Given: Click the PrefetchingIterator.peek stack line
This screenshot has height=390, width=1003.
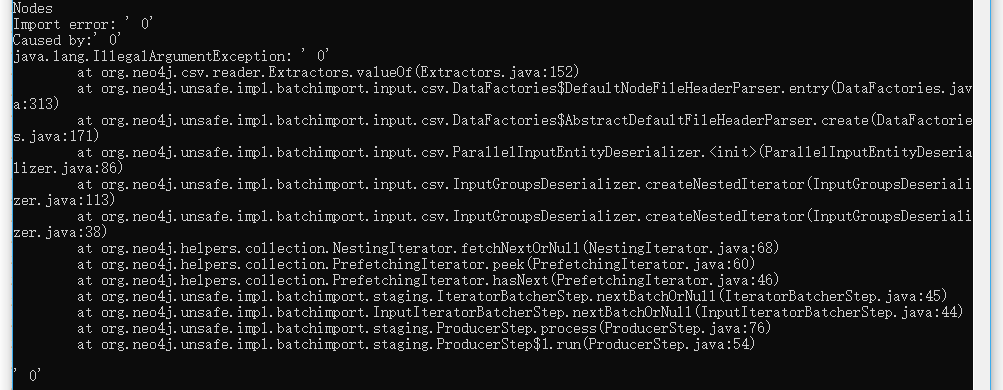Looking at the screenshot, I should 416,264.
